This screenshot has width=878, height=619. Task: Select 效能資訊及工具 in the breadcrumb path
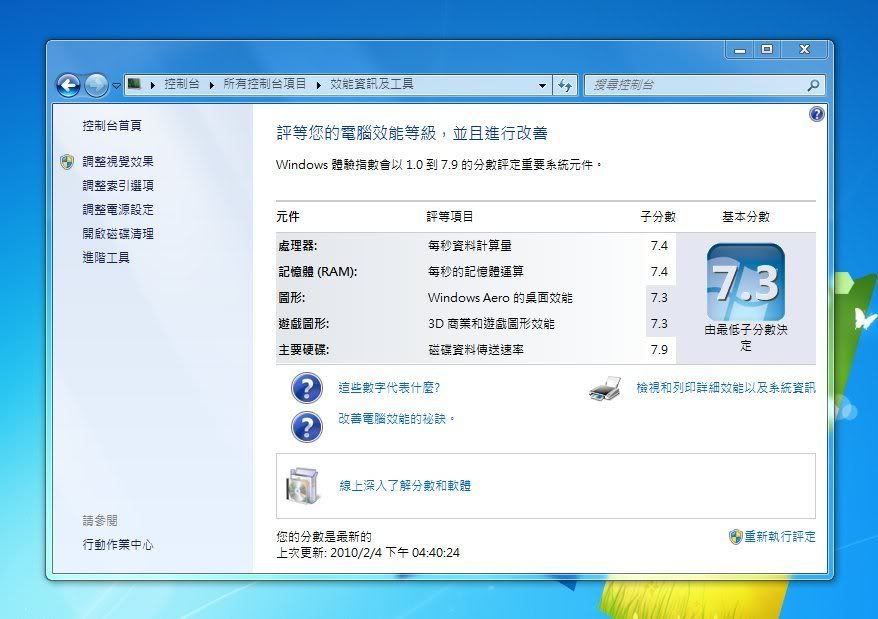pos(372,84)
